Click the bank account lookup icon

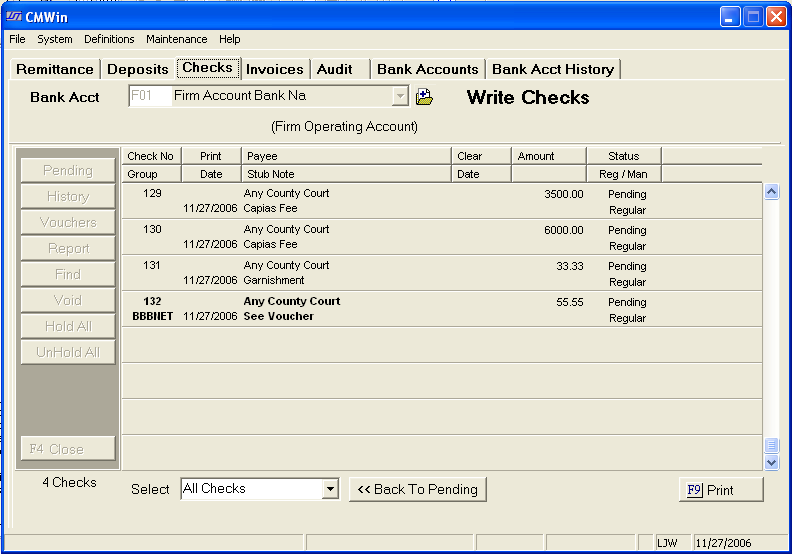424,97
